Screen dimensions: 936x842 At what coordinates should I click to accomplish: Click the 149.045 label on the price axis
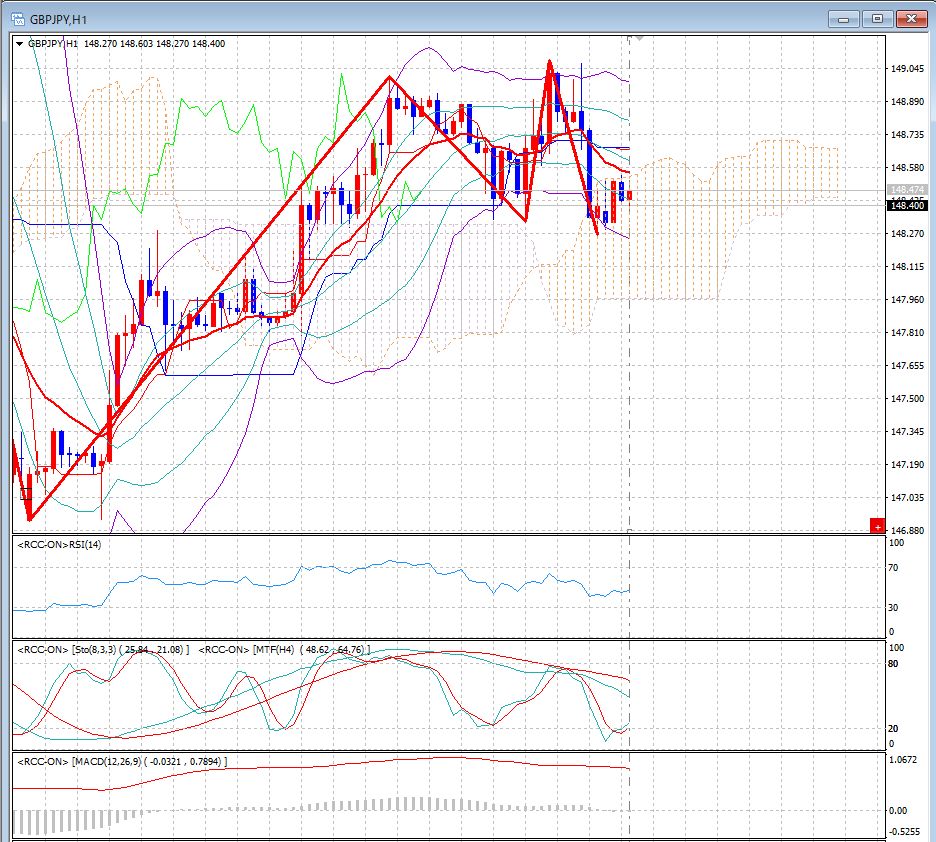pos(908,68)
